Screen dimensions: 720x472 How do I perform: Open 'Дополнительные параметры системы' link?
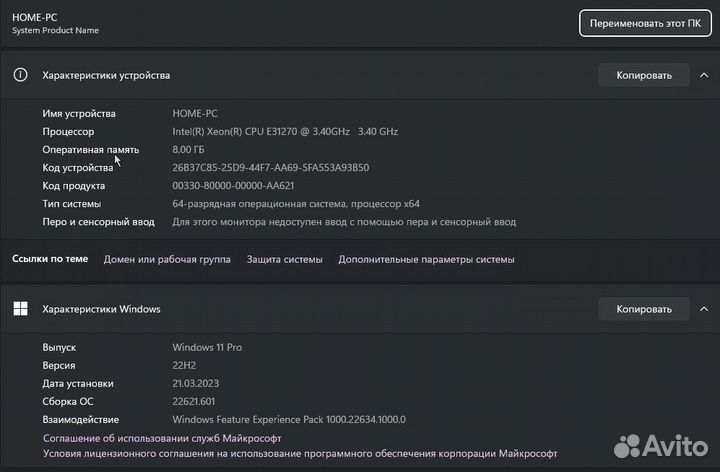[426, 259]
